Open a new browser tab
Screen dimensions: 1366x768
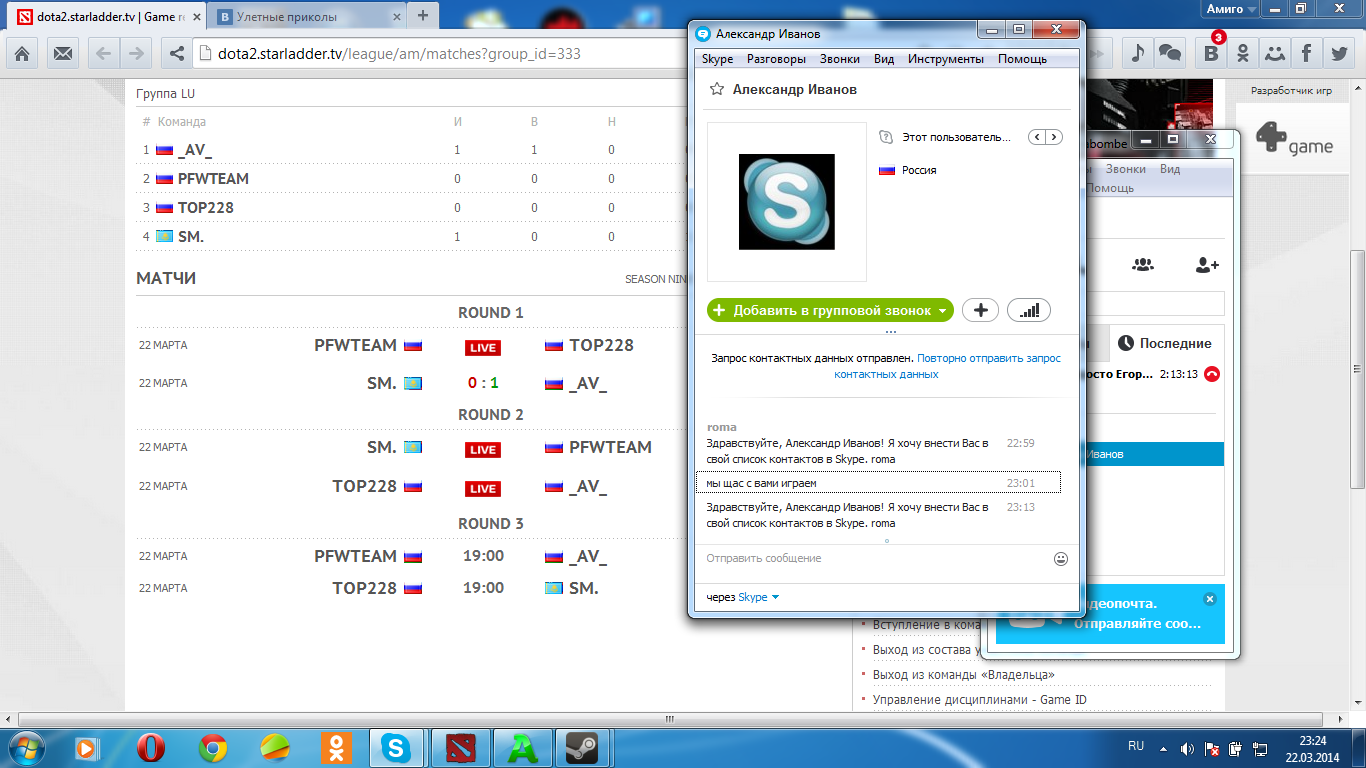(x=423, y=15)
